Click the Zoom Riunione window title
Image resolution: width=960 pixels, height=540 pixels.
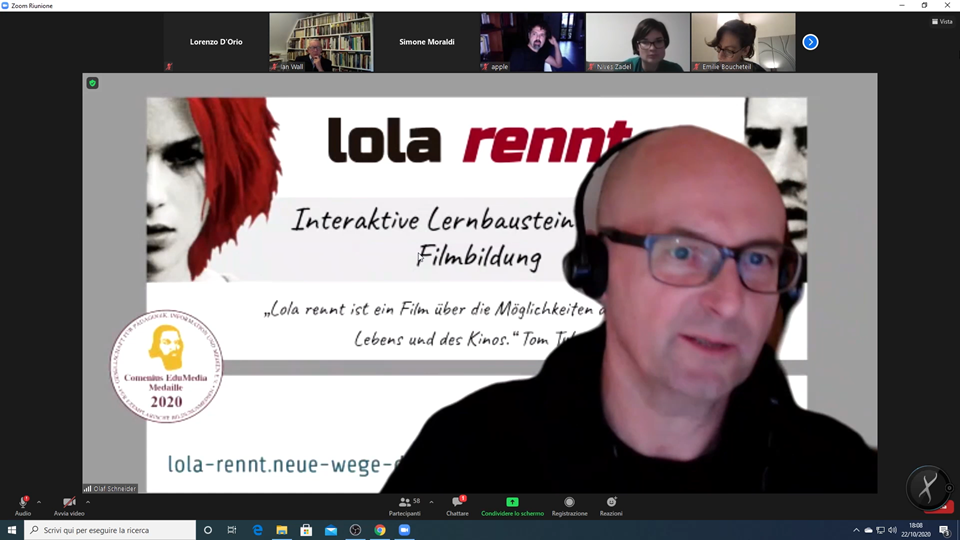click(x=32, y=6)
